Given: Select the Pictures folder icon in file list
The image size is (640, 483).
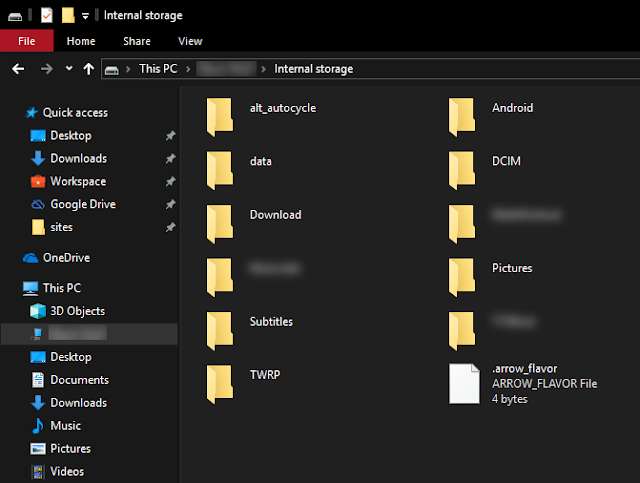Looking at the screenshot, I should click(x=462, y=277).
